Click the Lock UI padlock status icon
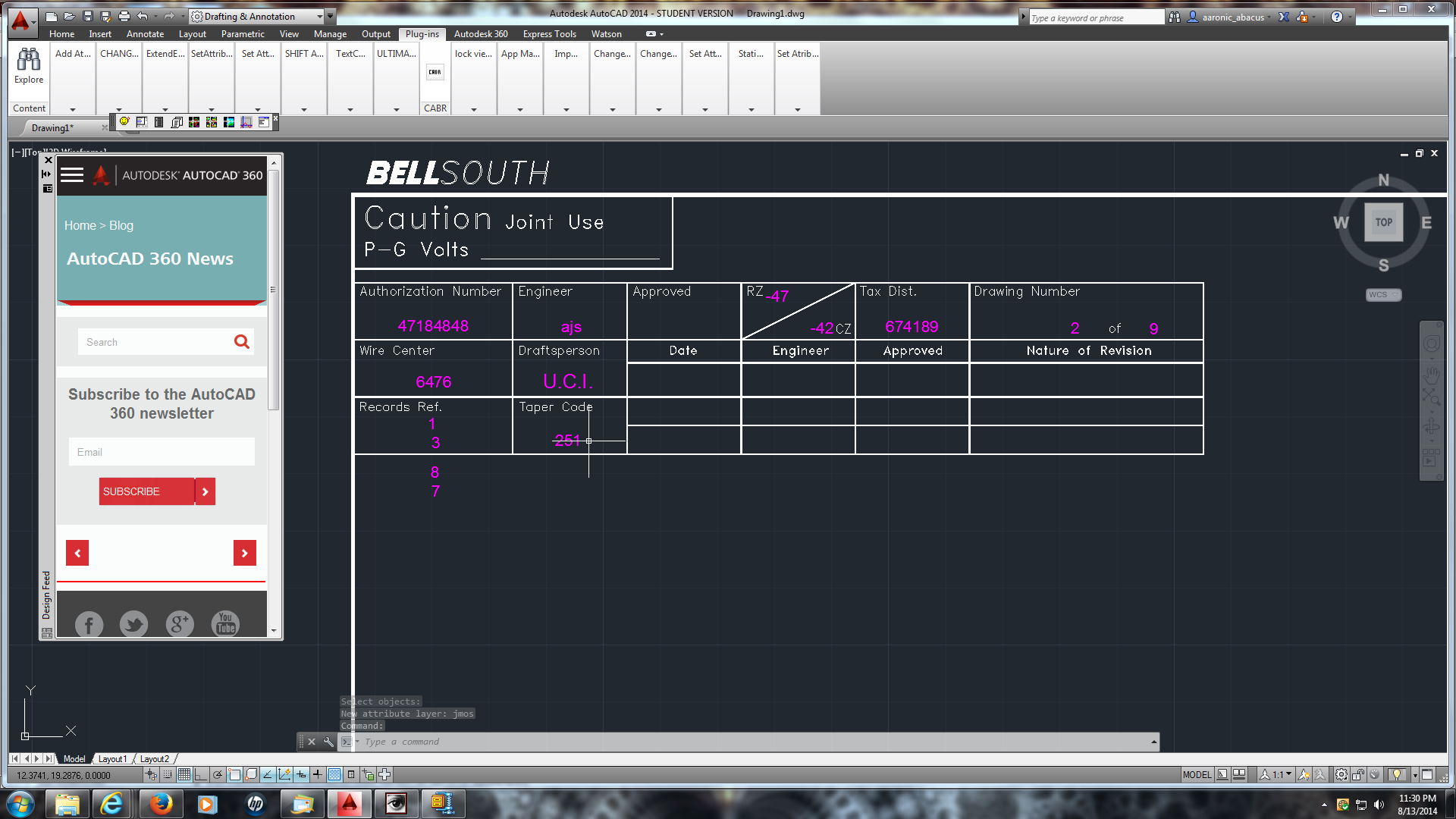This screenshot has height=819, width=1456. tap(1358, 774)
